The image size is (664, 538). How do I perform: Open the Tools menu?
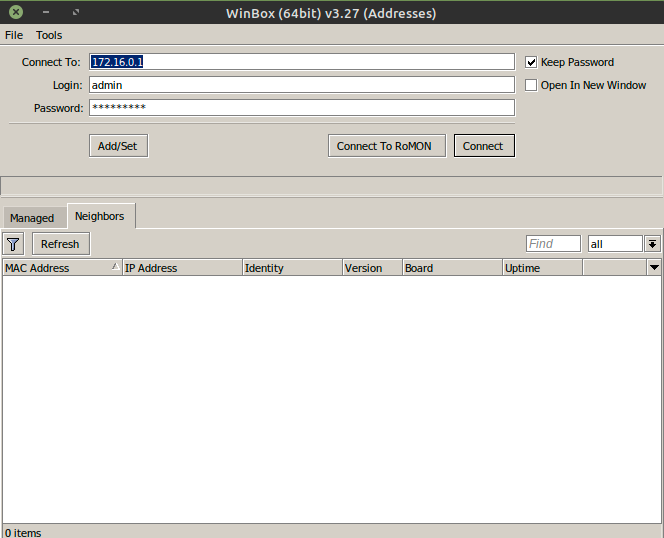click(x=49, y=35)
